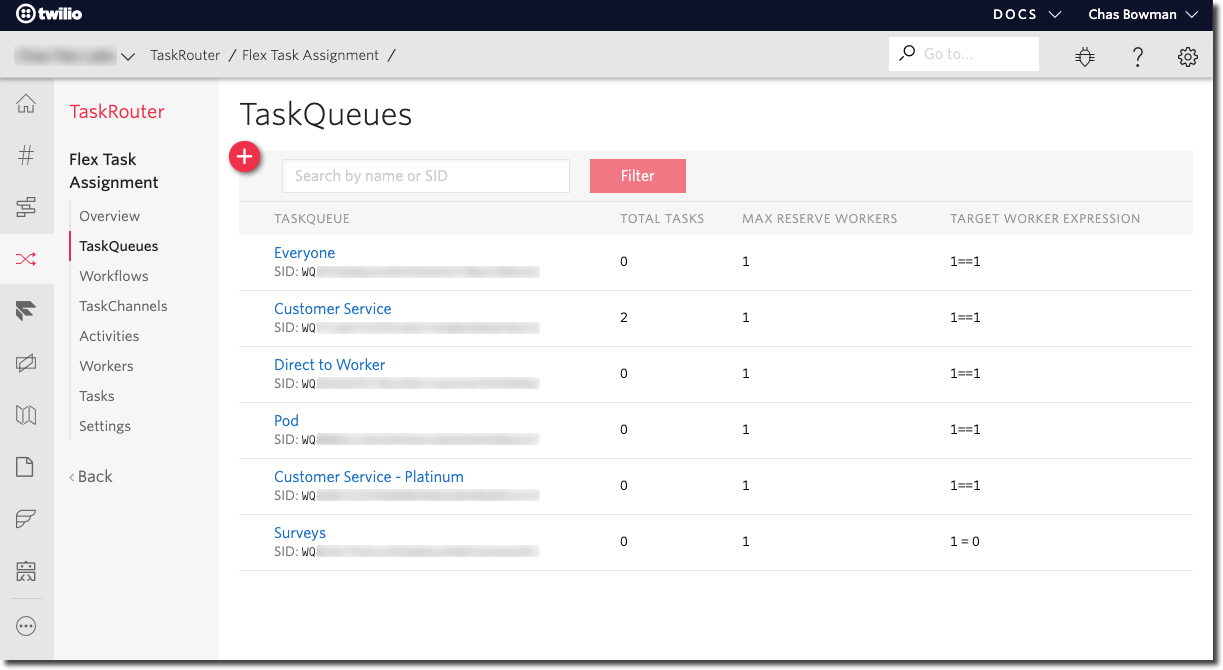Open the Surveys task queue
This screenshot has height=670, width=1223.
coord(300,533)
